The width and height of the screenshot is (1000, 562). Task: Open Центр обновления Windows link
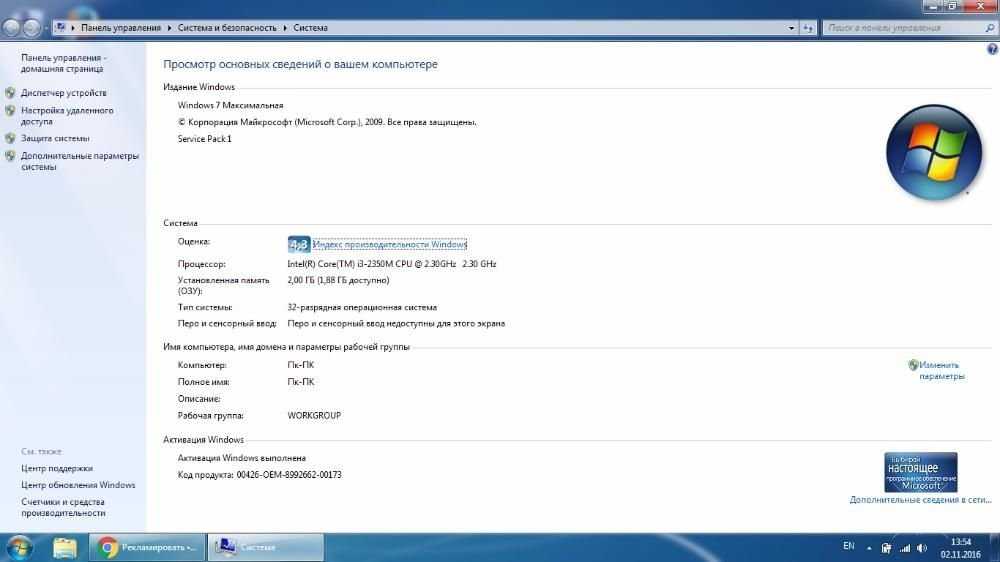pyautogui.click(x=78, y=485)
